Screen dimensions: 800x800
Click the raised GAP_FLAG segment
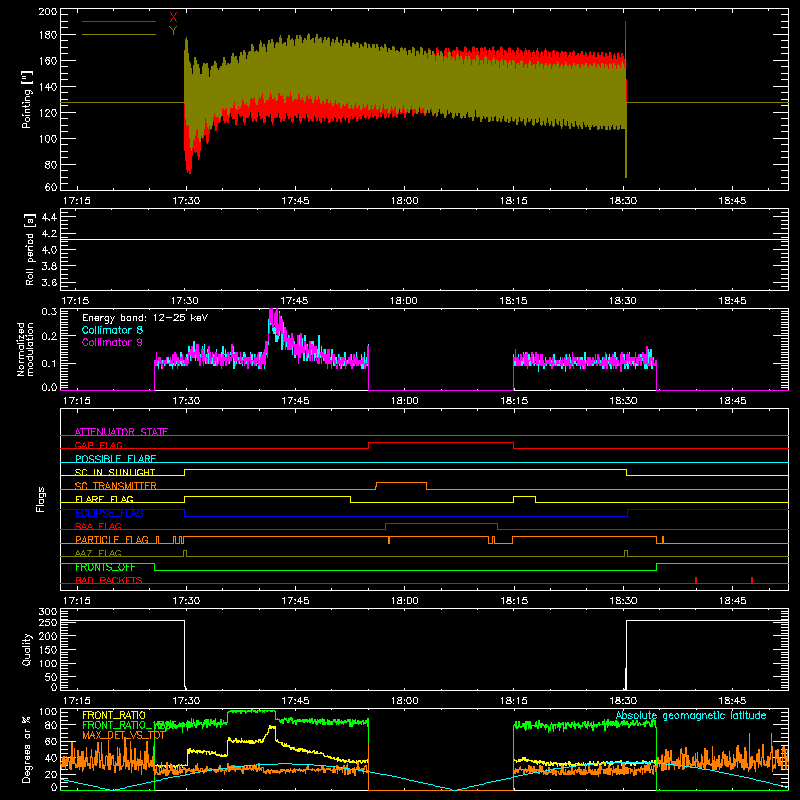click(441, 442)
